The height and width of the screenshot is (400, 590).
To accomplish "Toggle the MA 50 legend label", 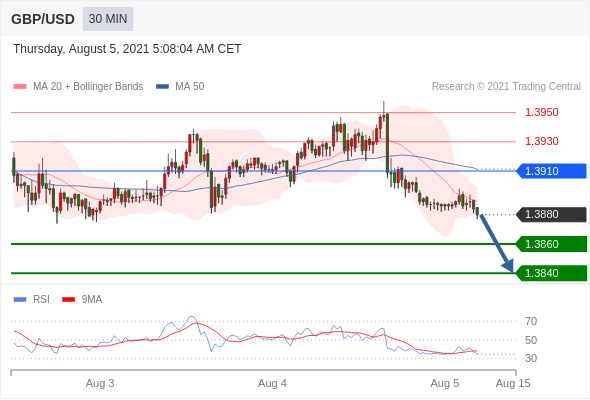I will [x=190, y=87].
